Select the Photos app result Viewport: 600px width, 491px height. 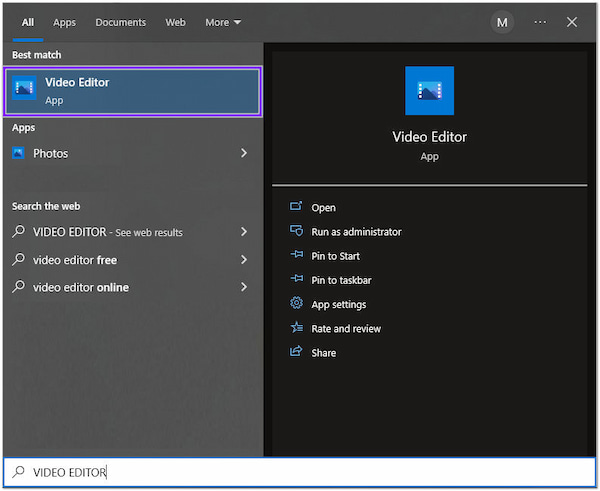coord(132,153)
